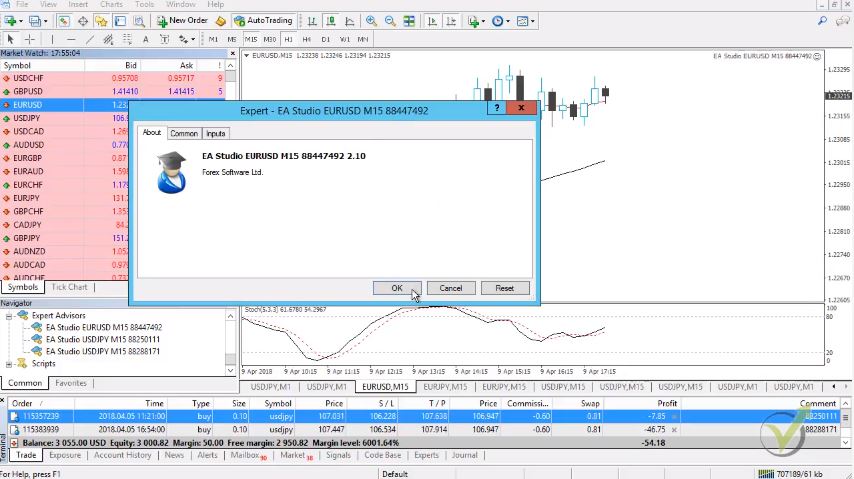Image resolution: width=854 pixels, height=479 pixels.
Task: Open a new chart with toolbar icon
Action: point(10,21)
